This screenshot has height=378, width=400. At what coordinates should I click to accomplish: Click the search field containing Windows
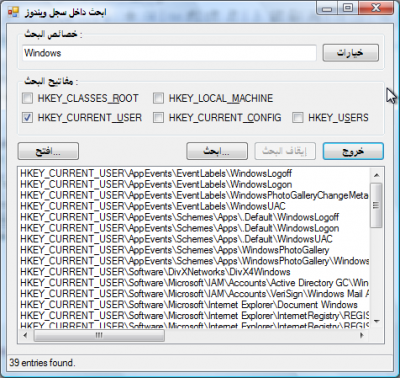pos(169,53)
